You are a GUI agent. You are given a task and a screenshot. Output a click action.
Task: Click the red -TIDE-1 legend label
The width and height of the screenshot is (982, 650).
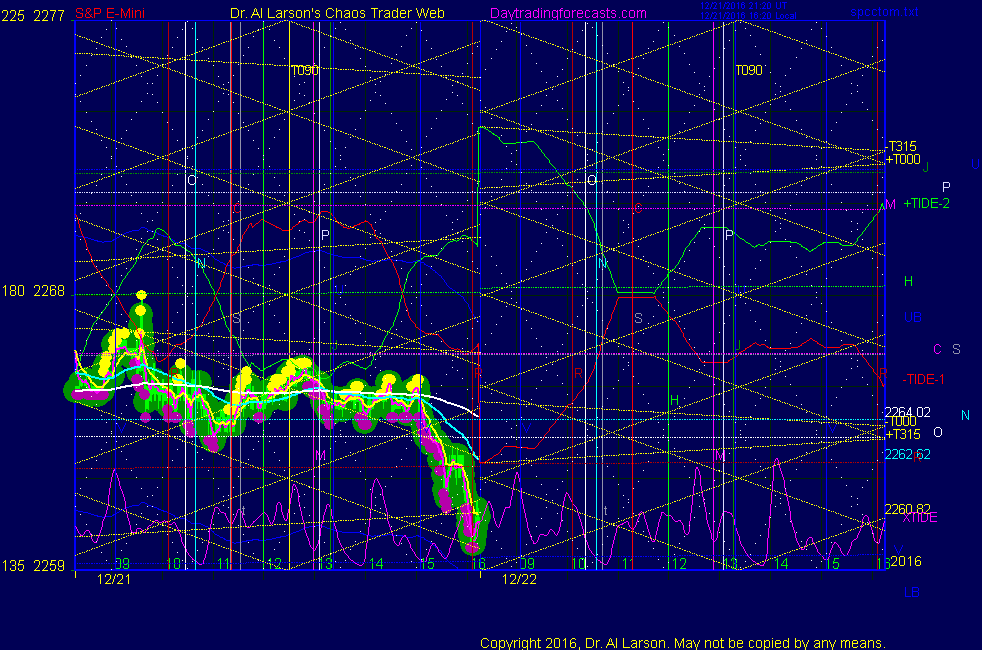tap(923, 379)
